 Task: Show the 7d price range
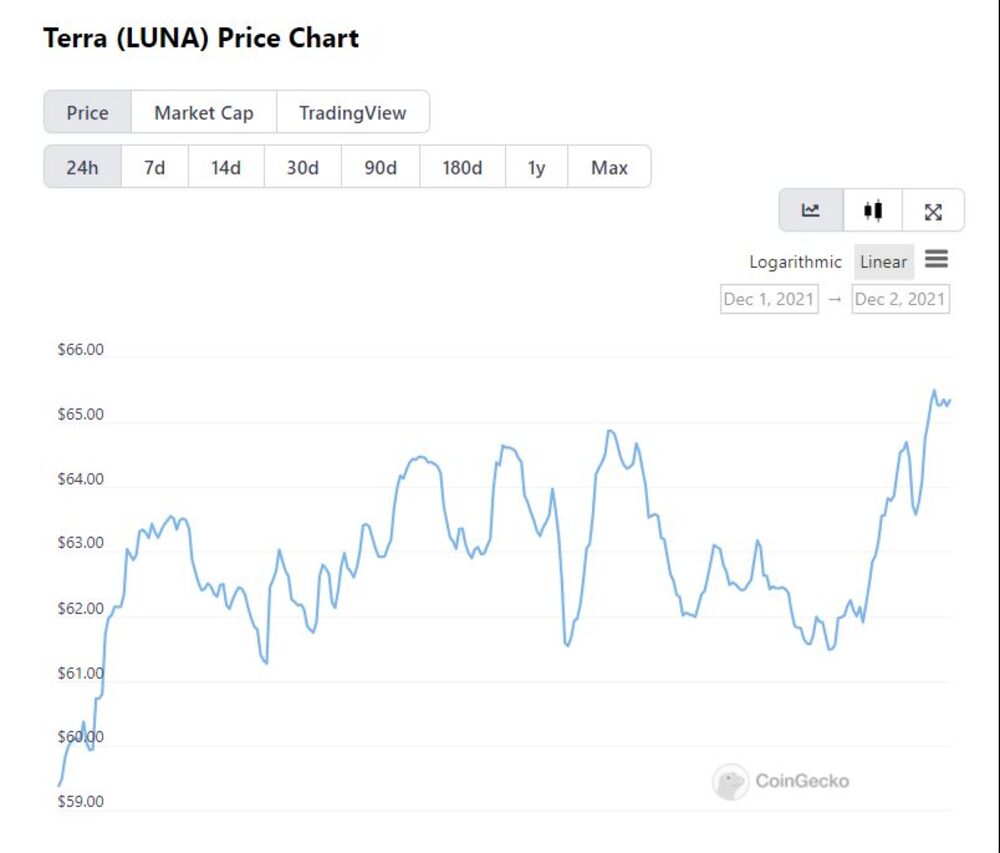click(154, 167)
